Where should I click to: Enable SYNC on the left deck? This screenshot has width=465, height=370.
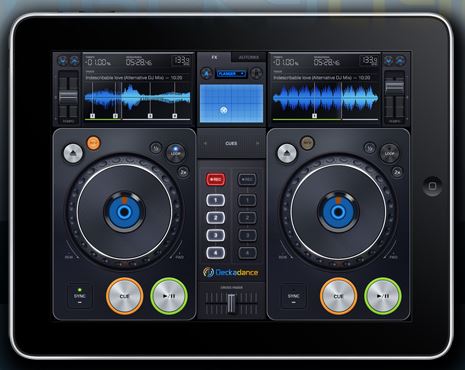coord(79,296)
